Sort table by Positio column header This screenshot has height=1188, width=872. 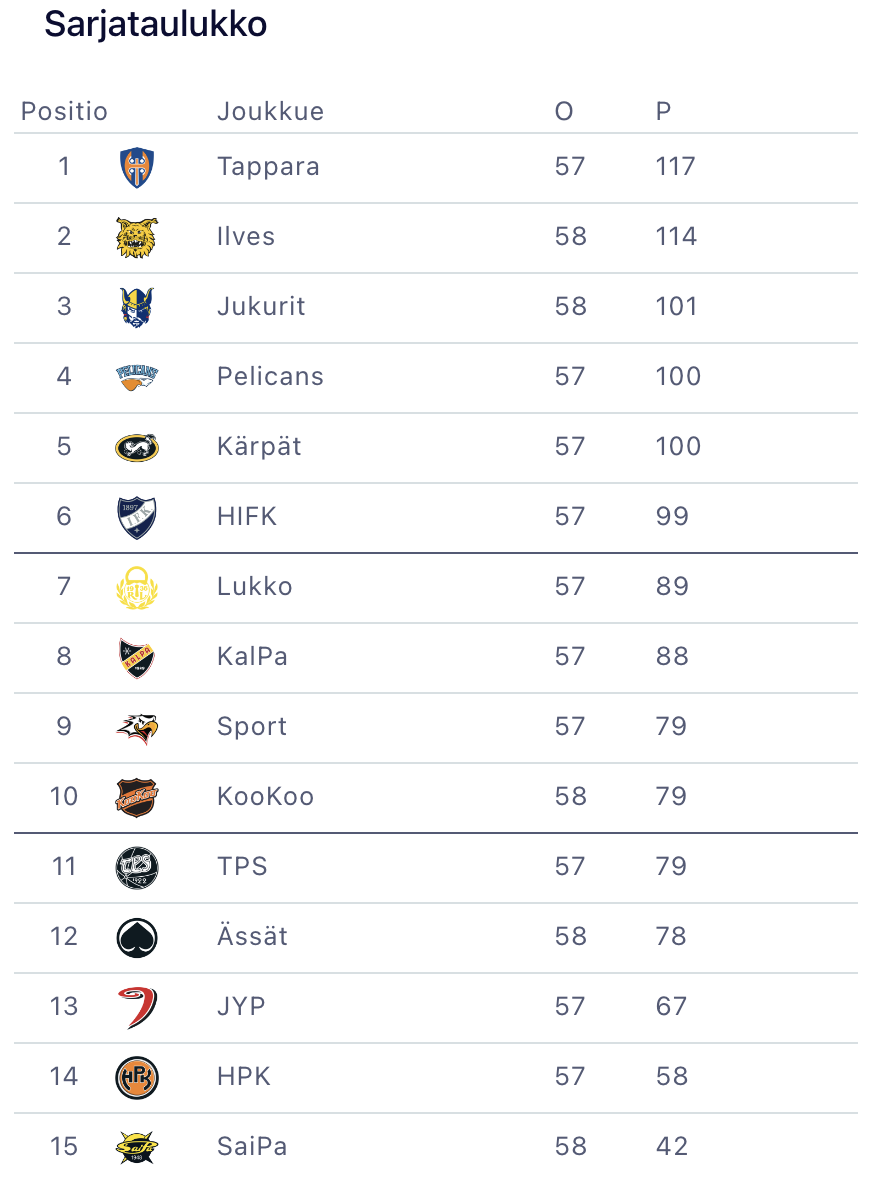pos(64,111)
